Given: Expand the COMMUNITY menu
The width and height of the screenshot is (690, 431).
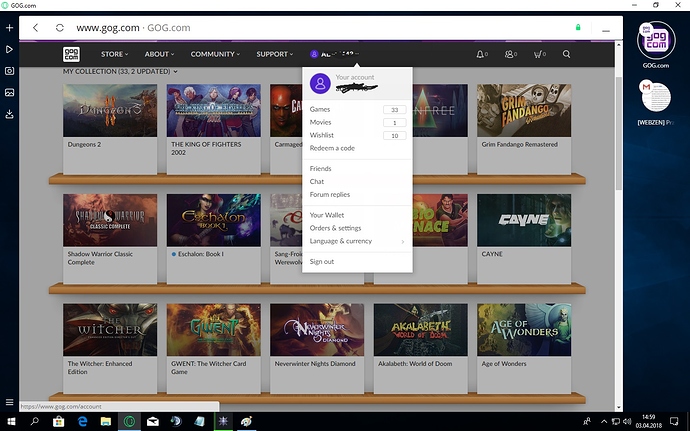Looking at the screenshot, I should click(x=215, y=54).
